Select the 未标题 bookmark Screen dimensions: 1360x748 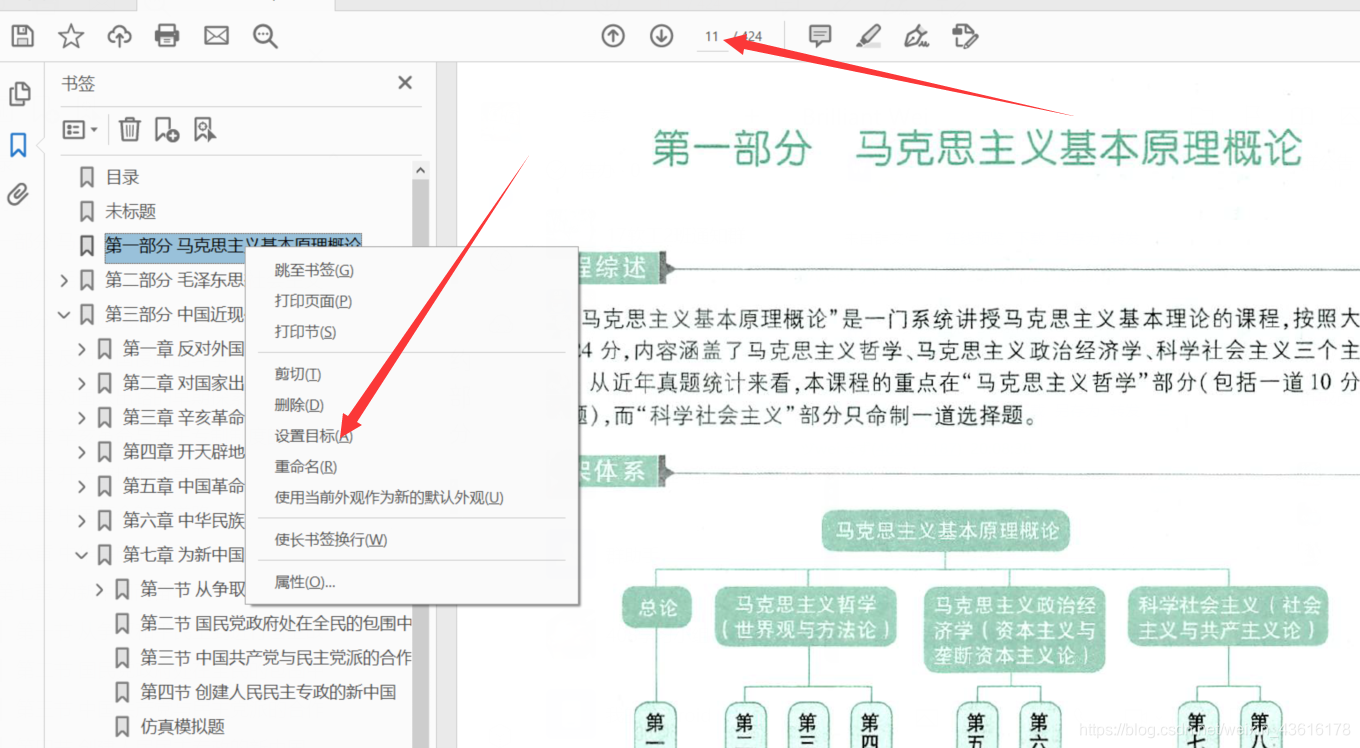pos(131,211)
